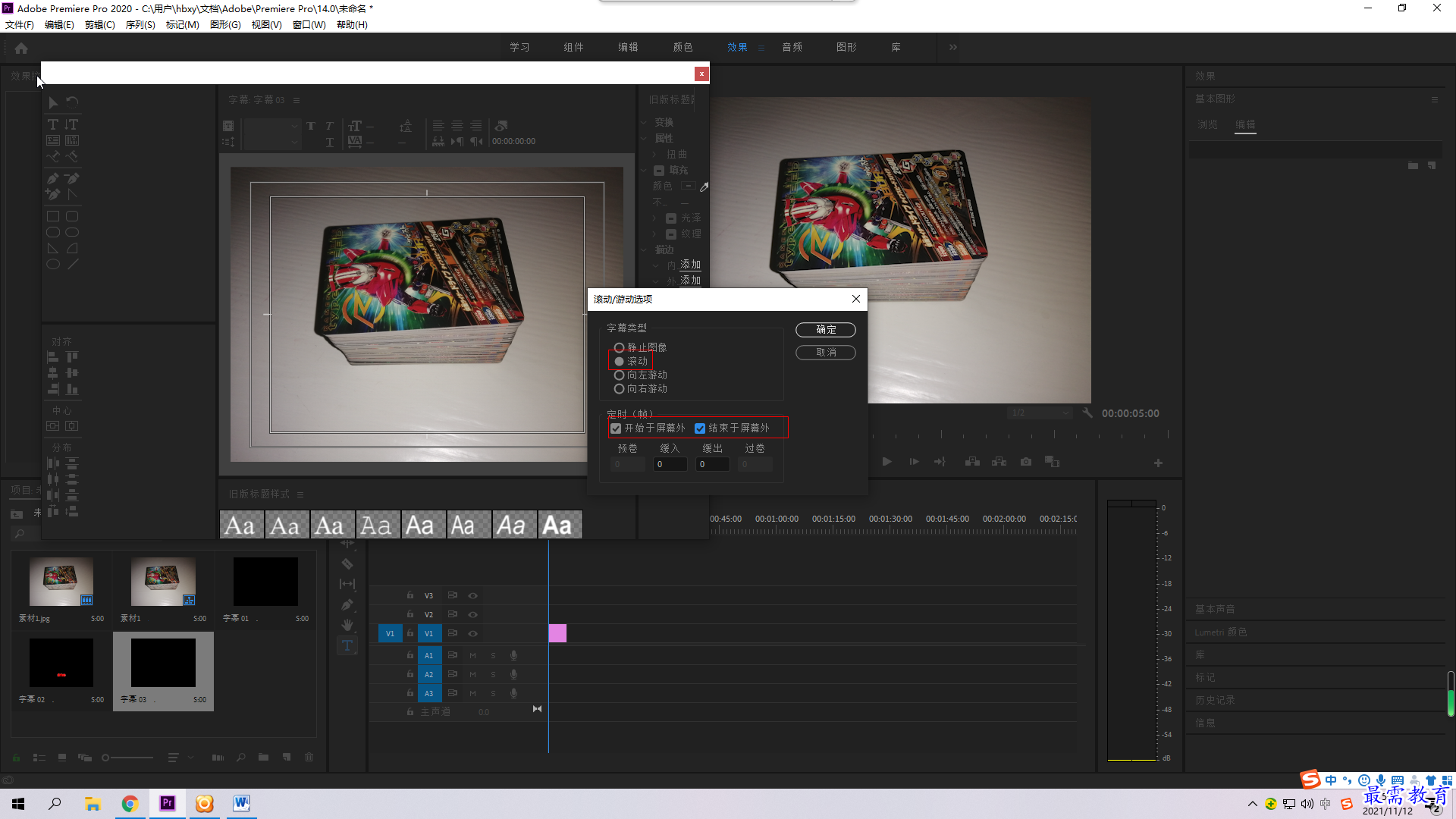This screenshot has height=819, width=1456.
Task: Select the Line tool
Action: (x=72, y=264)
